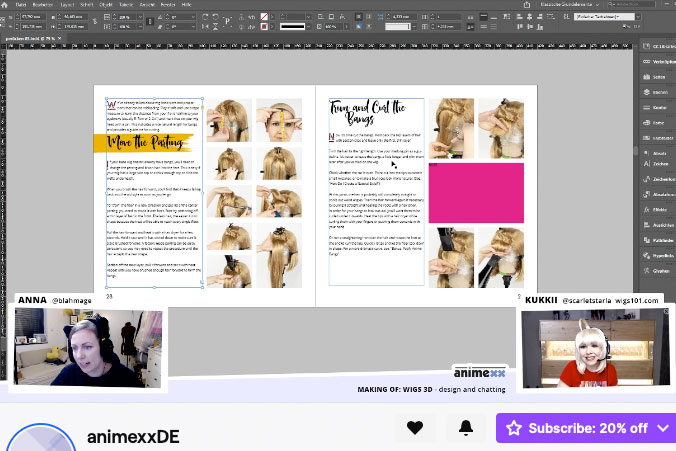Click the rotate 90° clockwise icon

pyautogui.click(x=205, y=17)
